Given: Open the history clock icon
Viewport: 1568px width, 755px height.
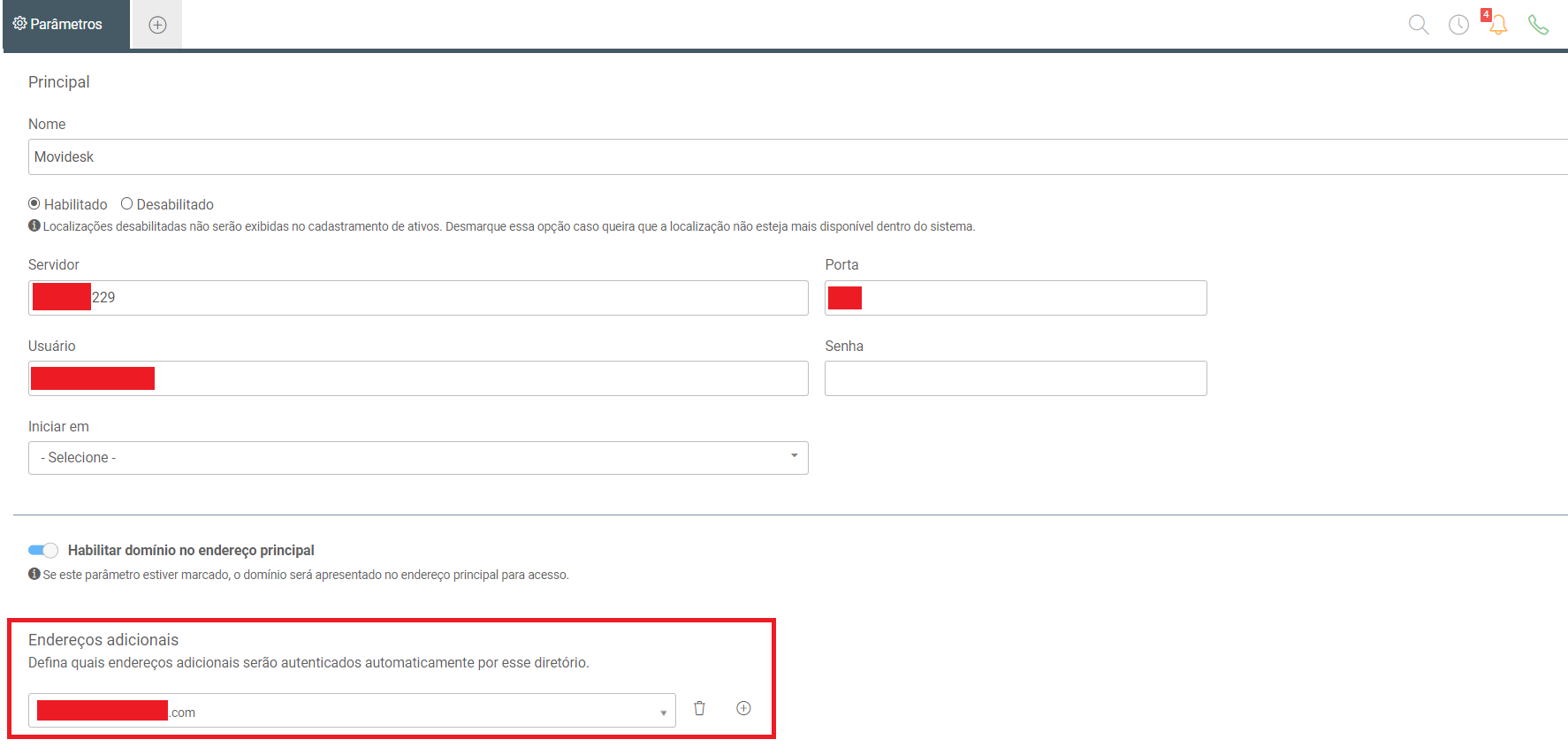Looking at the screenshot, I should (1458, 25).
